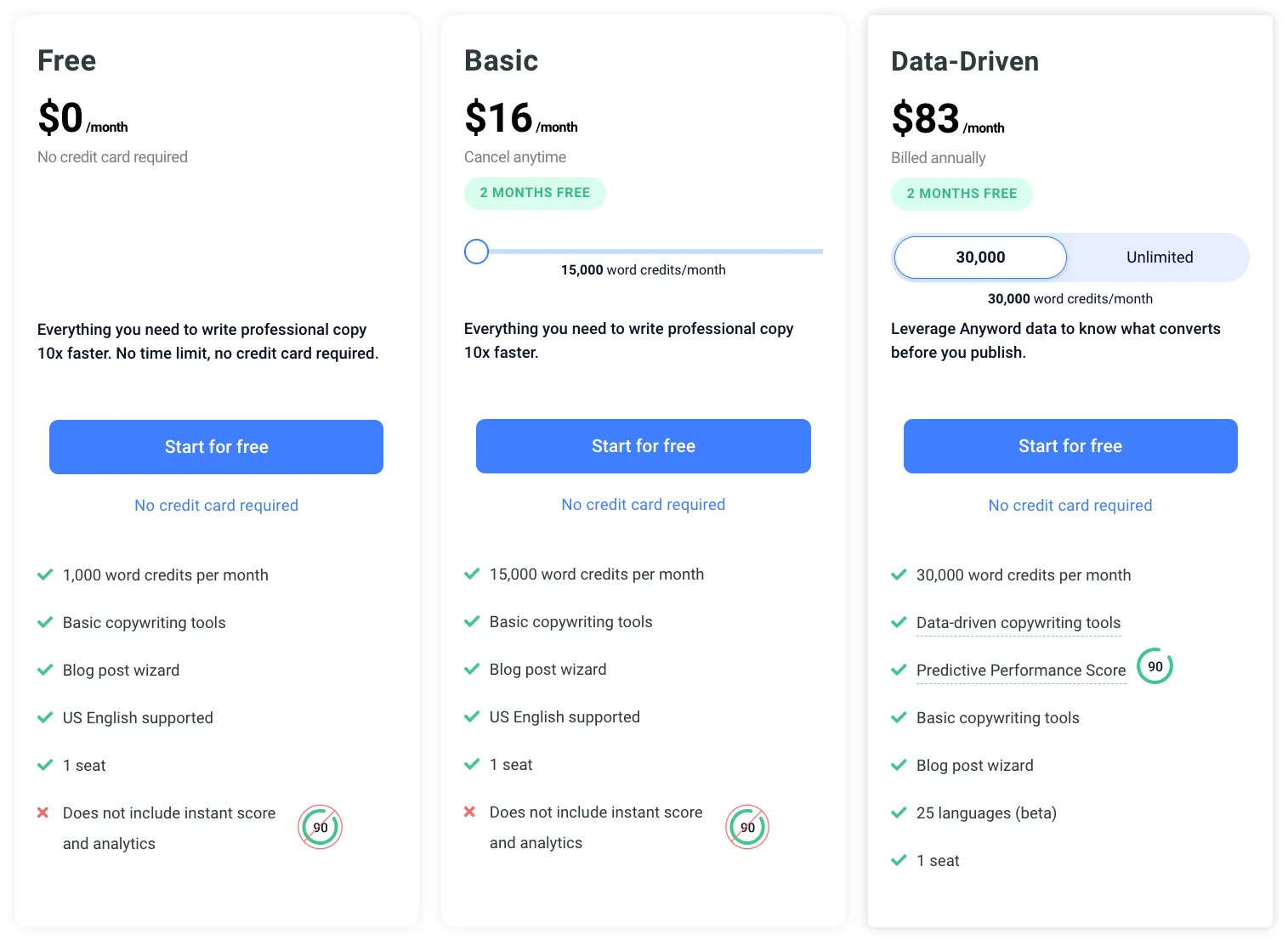
Task: Click Predictive Performance Score link text
Action: (x=1020, y=671)
